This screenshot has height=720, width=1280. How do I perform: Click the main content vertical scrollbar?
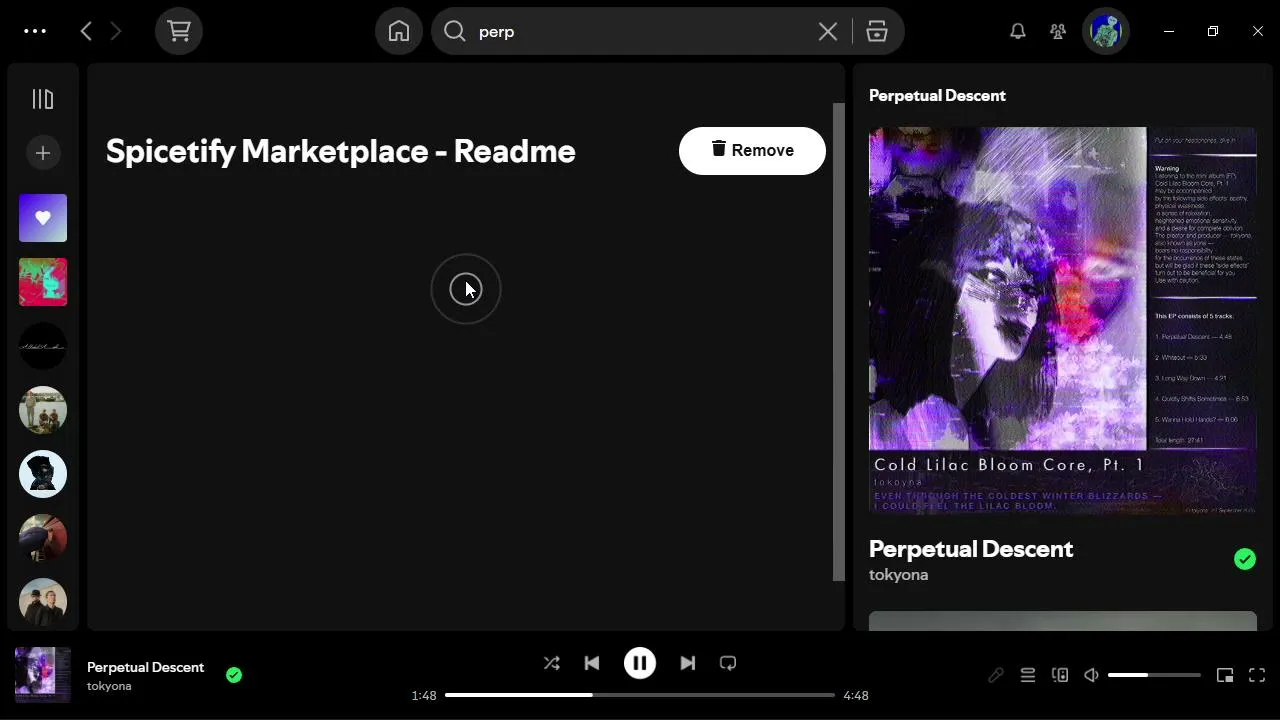(x=839, y=341)
